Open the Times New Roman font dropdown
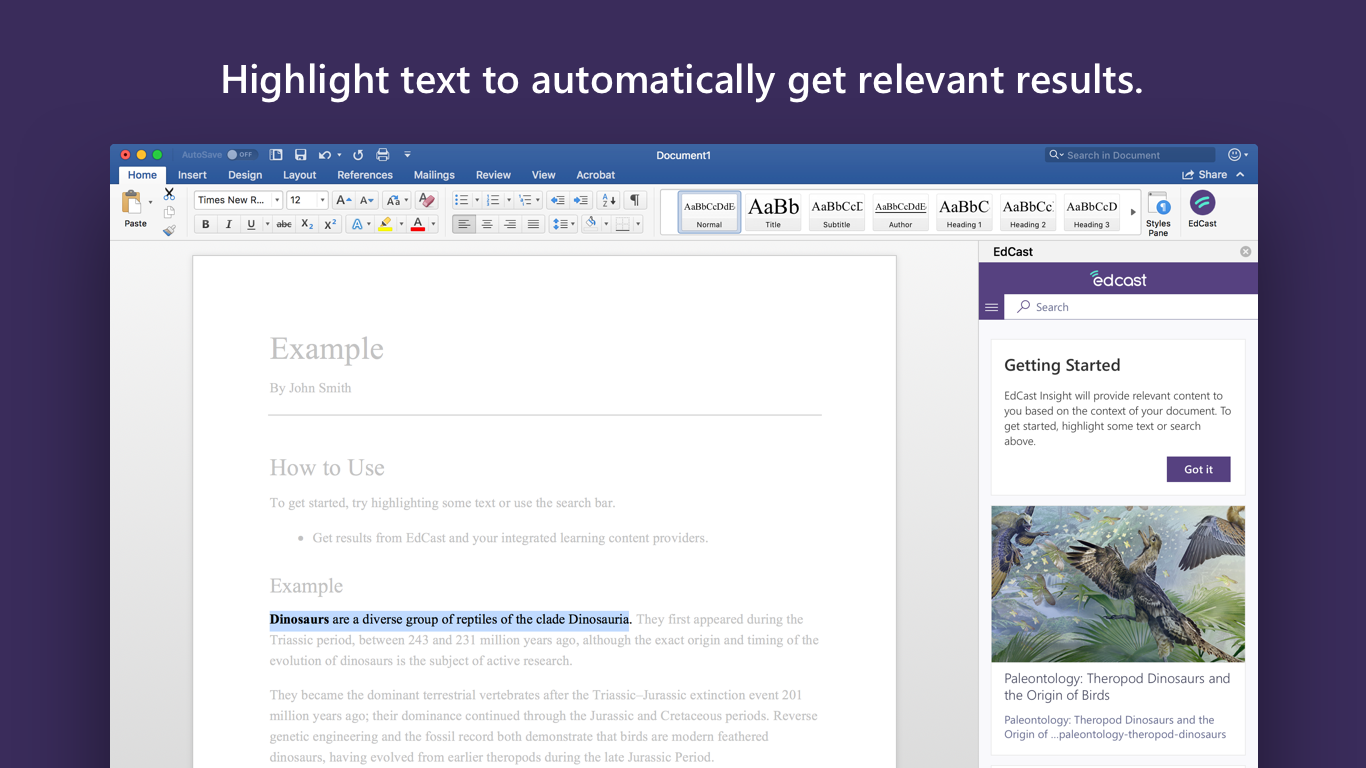Image resolution: width=1366 pixels, height=768 pixels. pyautogui.click(x=277, y=200)
